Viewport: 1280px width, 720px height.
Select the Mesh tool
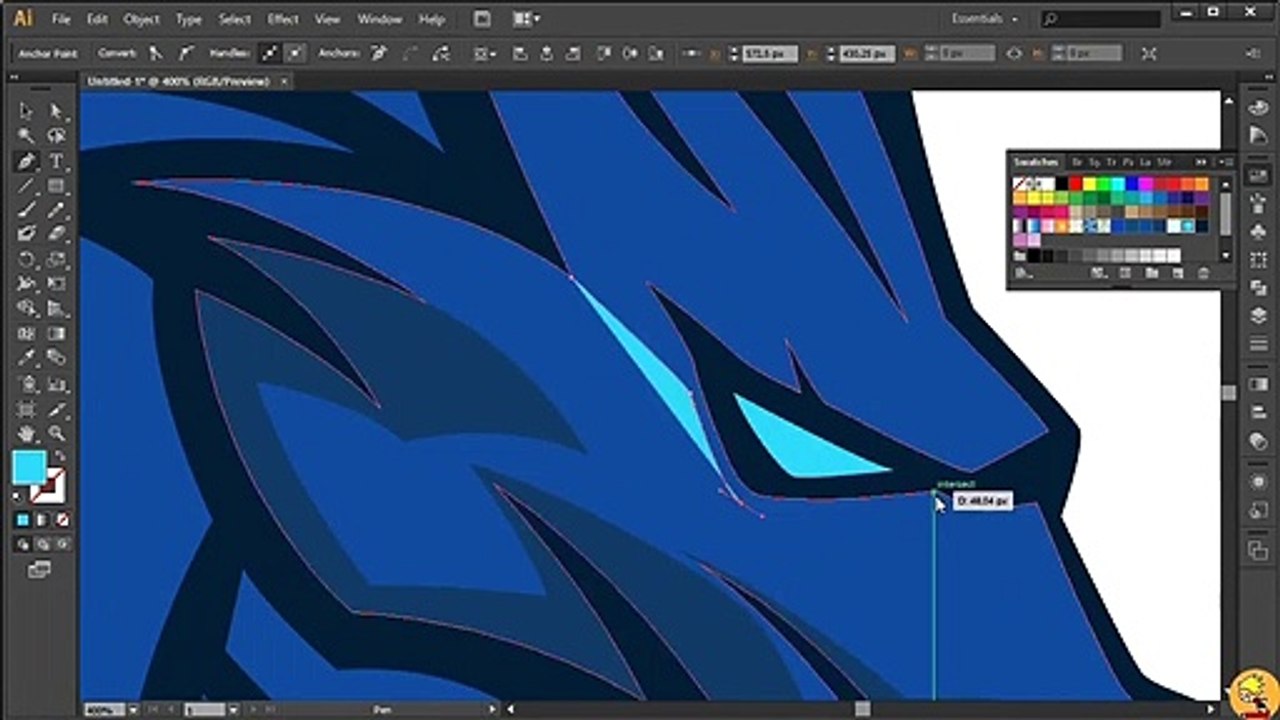click(x=27, y=333)
